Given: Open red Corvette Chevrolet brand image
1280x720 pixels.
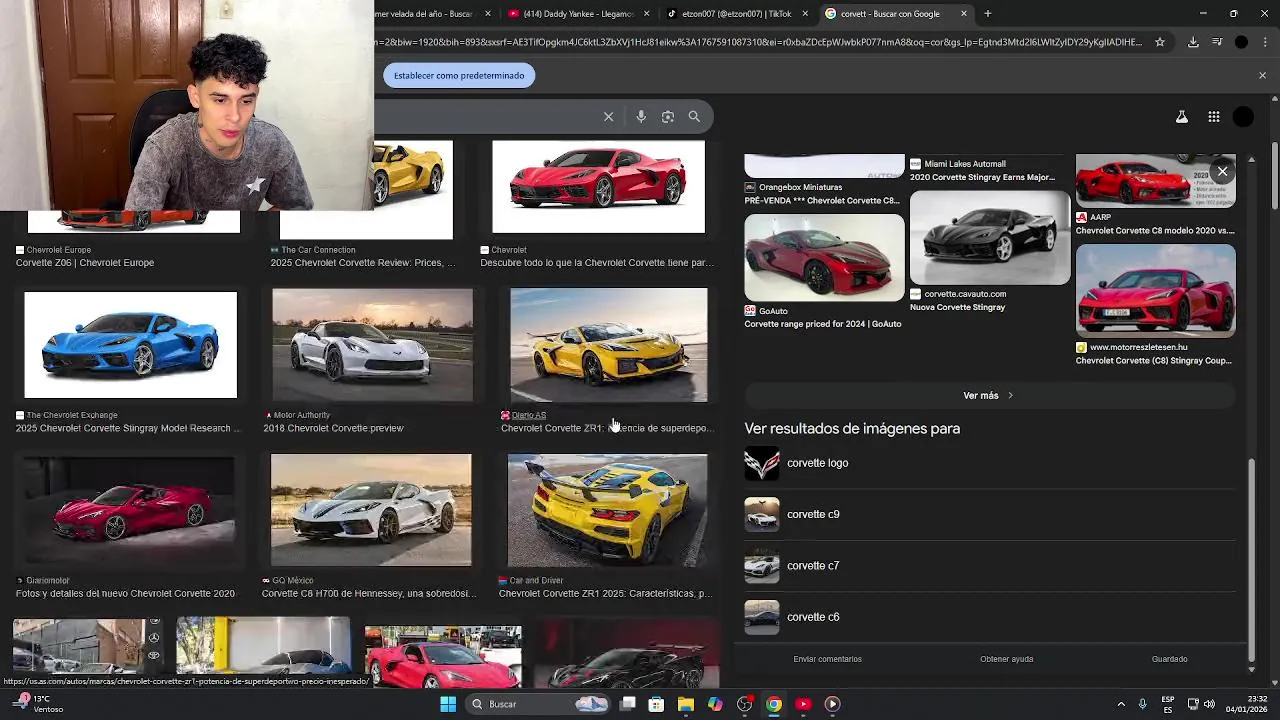Looking at the screenshot, I should point(598,187).
